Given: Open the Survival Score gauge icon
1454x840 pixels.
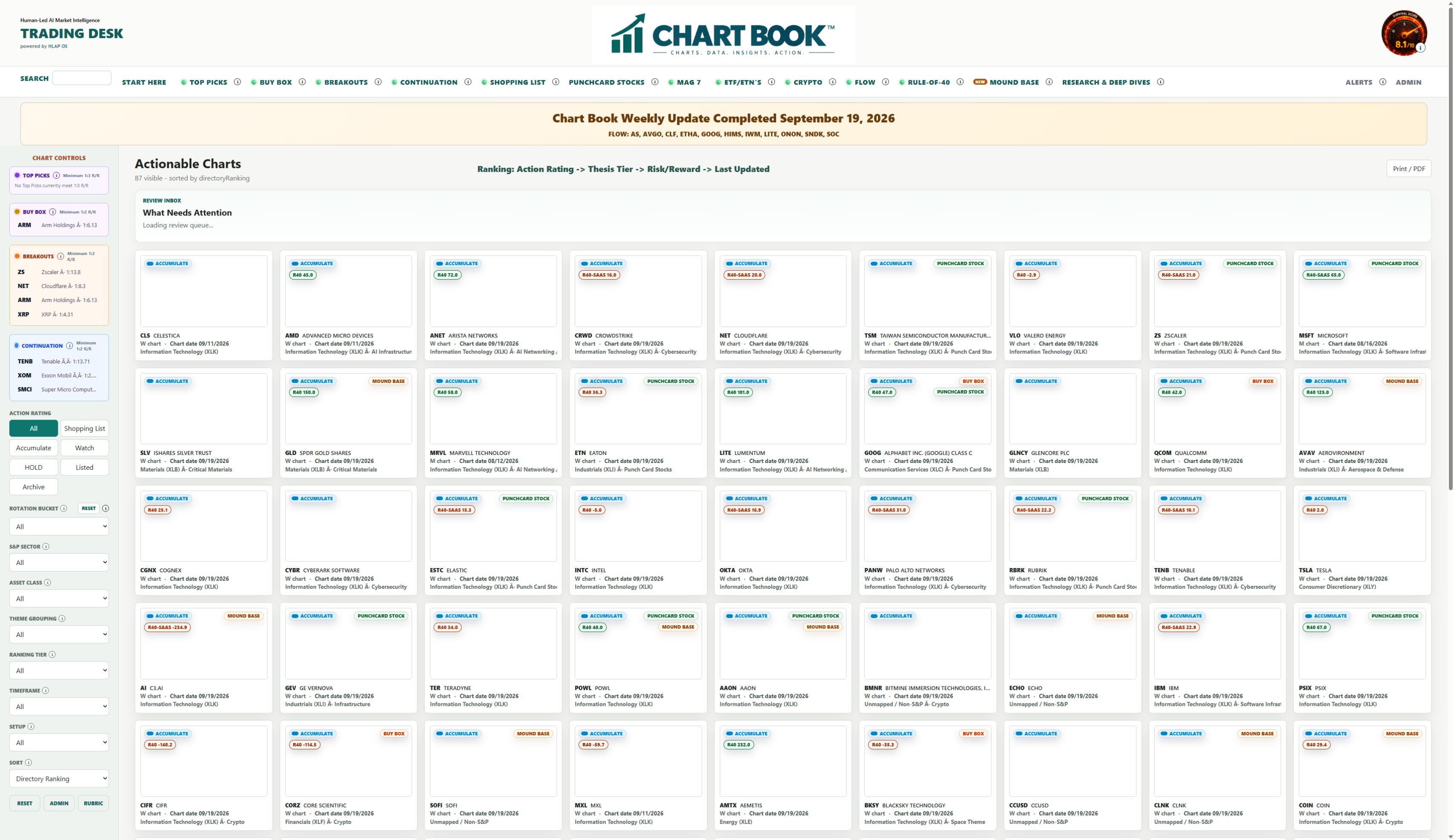Looking at the screenshot, I should pyautogui.click(x=1404, y=33).
